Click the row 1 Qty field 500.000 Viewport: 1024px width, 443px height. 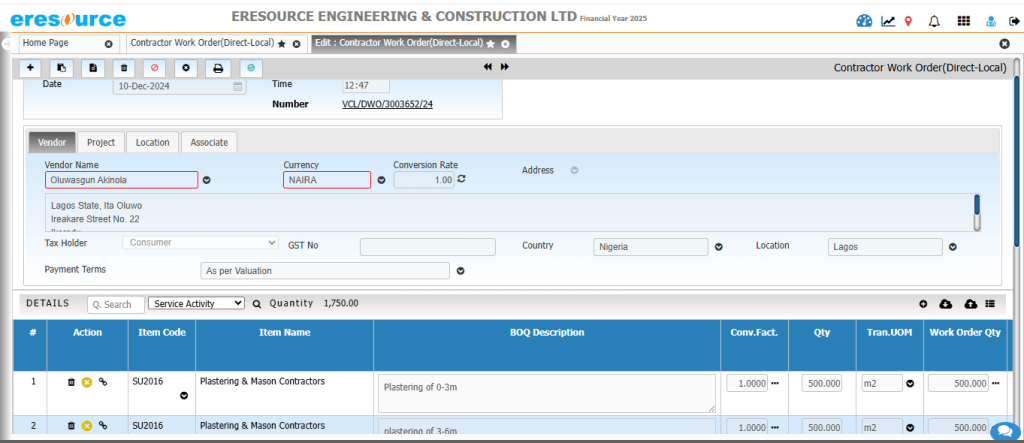pos(822,384)
